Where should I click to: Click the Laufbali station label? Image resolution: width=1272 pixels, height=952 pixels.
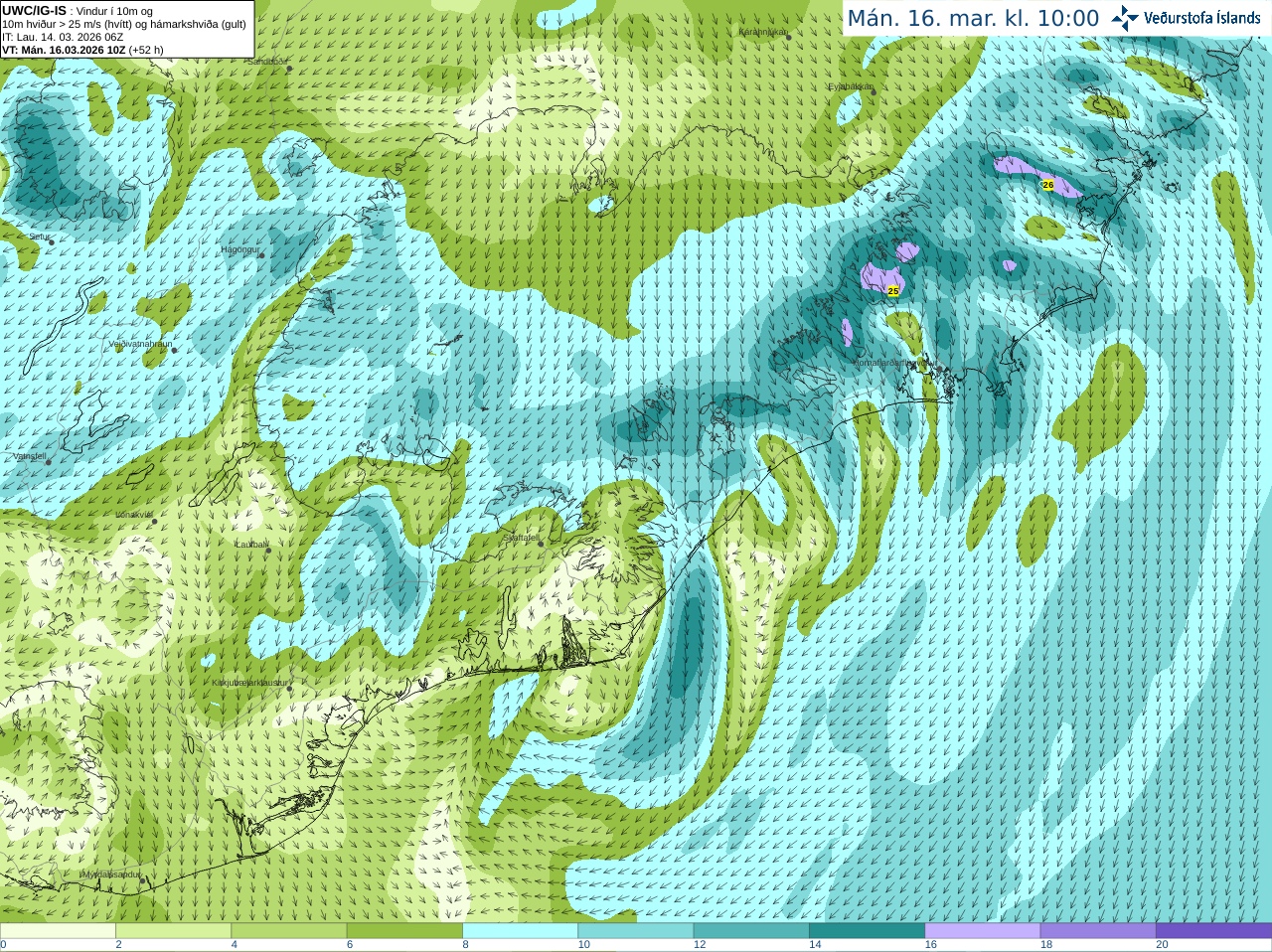251,545
